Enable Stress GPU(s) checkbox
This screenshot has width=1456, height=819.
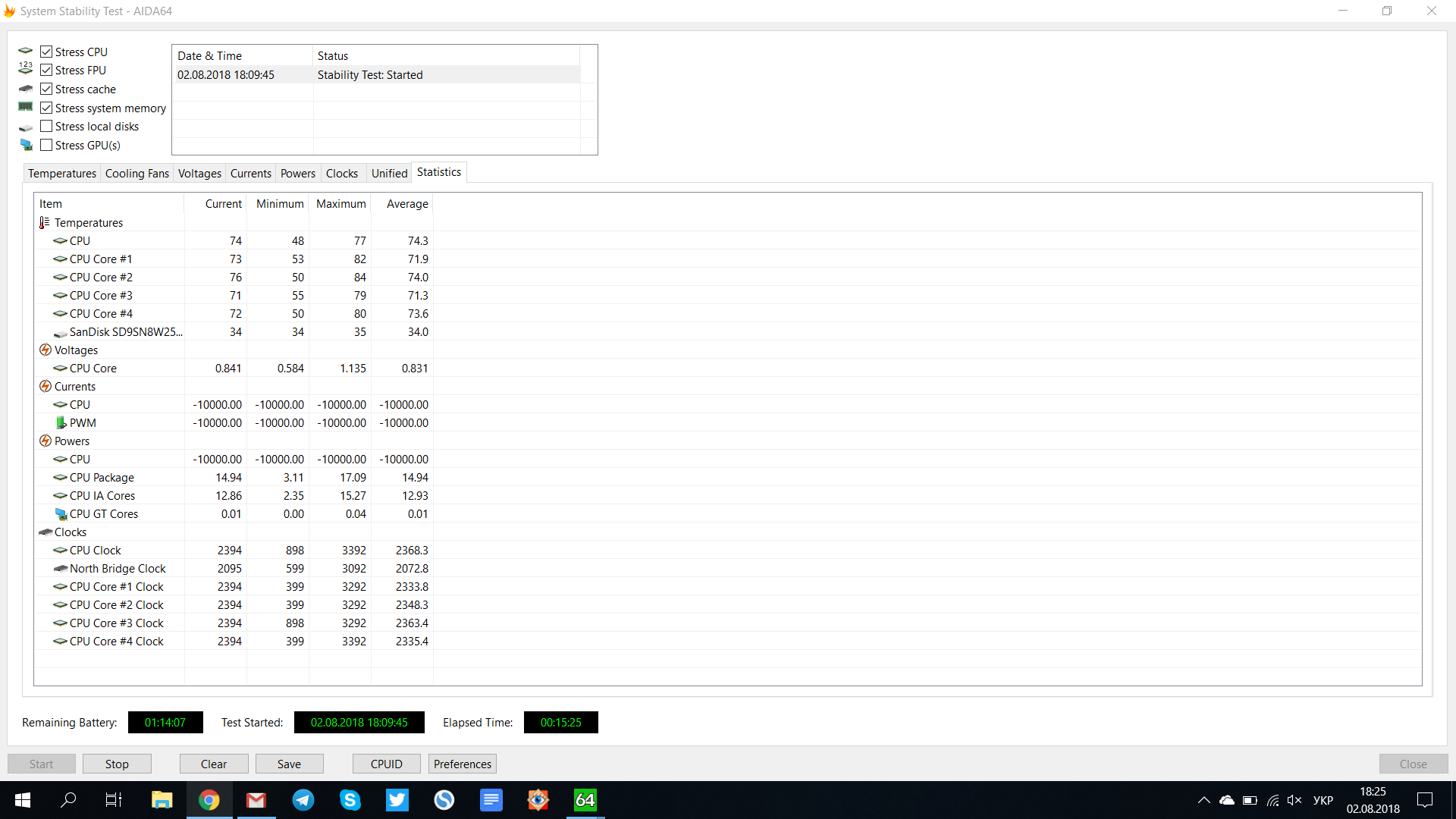coord(46,145)
